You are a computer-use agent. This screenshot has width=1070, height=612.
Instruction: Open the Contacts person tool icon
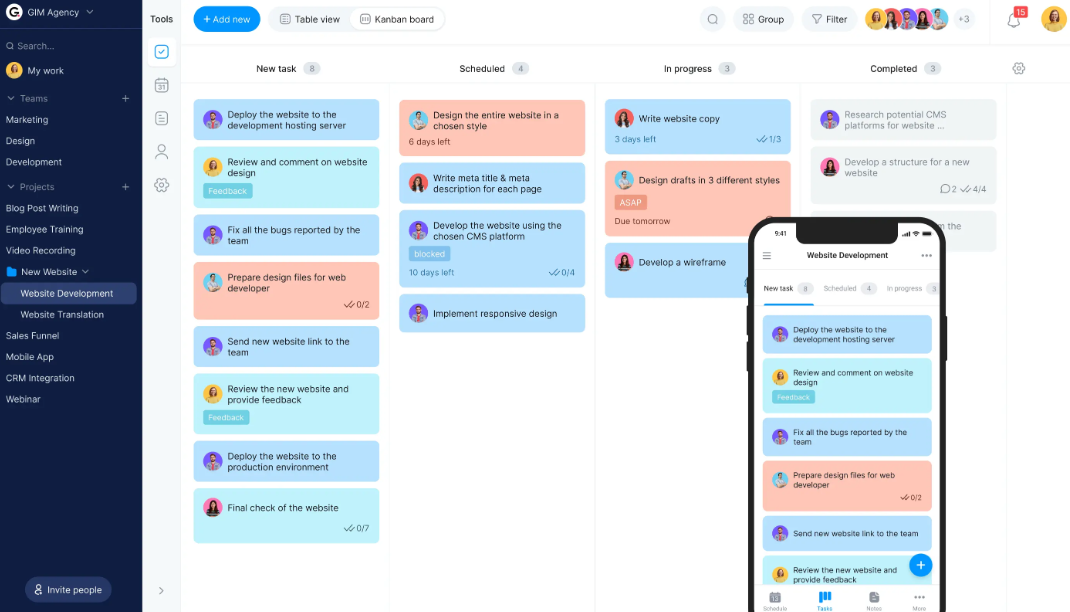tap(162, 151)
